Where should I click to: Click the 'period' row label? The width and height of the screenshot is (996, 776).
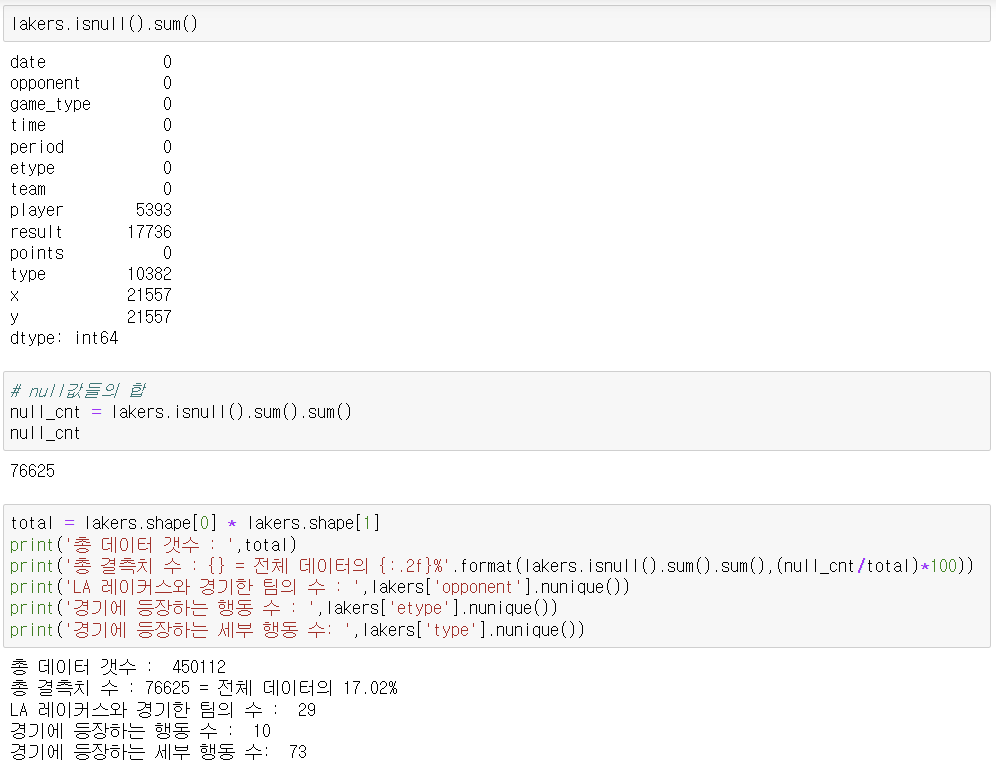[37, 147]
